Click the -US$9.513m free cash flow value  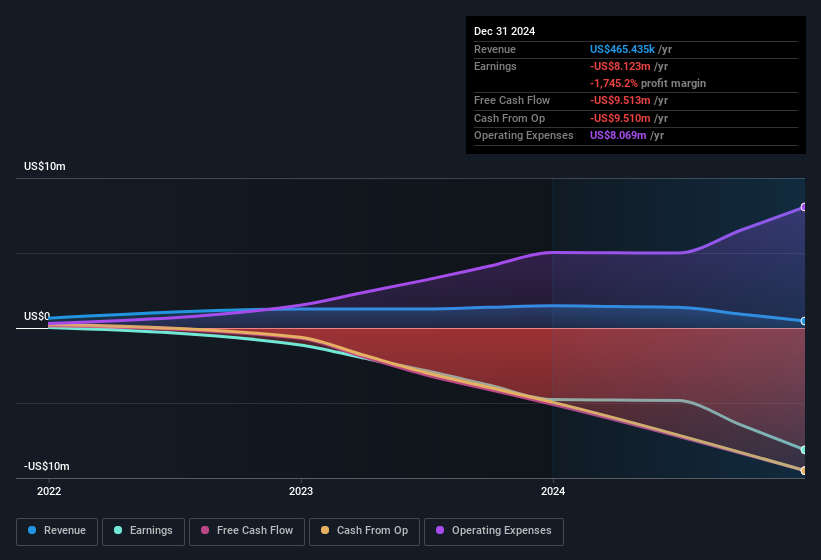(620, 100)
